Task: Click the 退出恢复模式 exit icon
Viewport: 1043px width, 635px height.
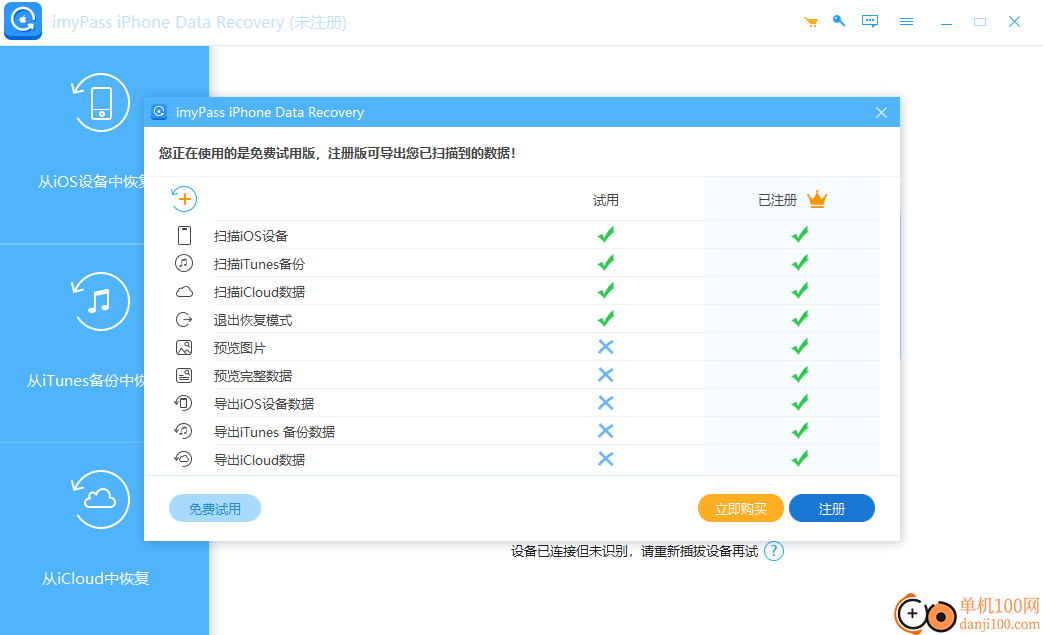Action: 184,320
